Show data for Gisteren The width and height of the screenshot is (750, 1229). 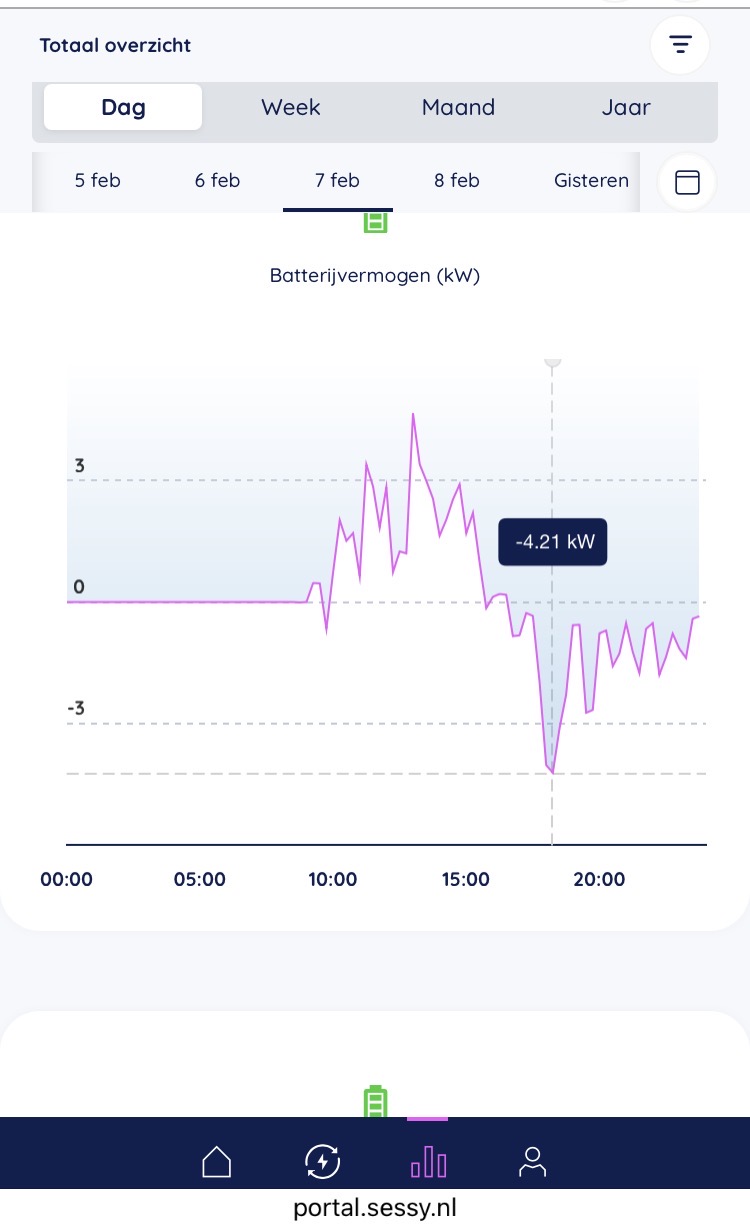(591, 181)
